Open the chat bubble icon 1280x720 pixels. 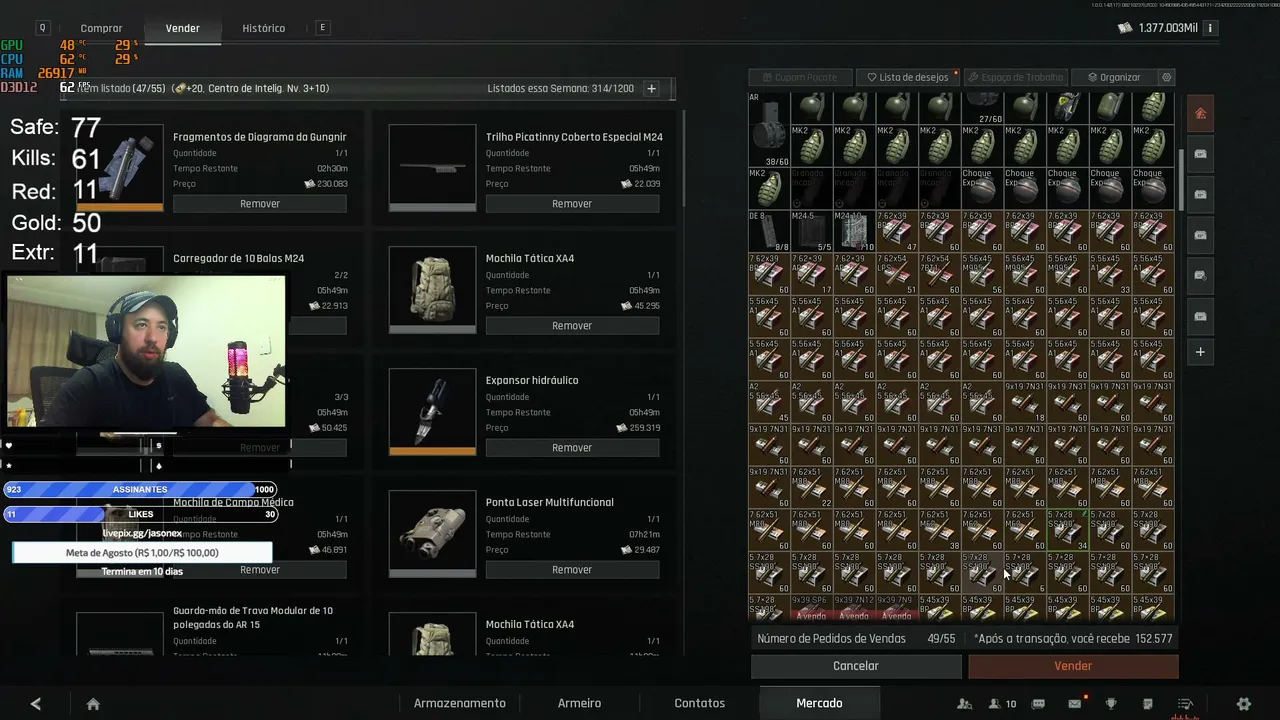click(1038, 704)
